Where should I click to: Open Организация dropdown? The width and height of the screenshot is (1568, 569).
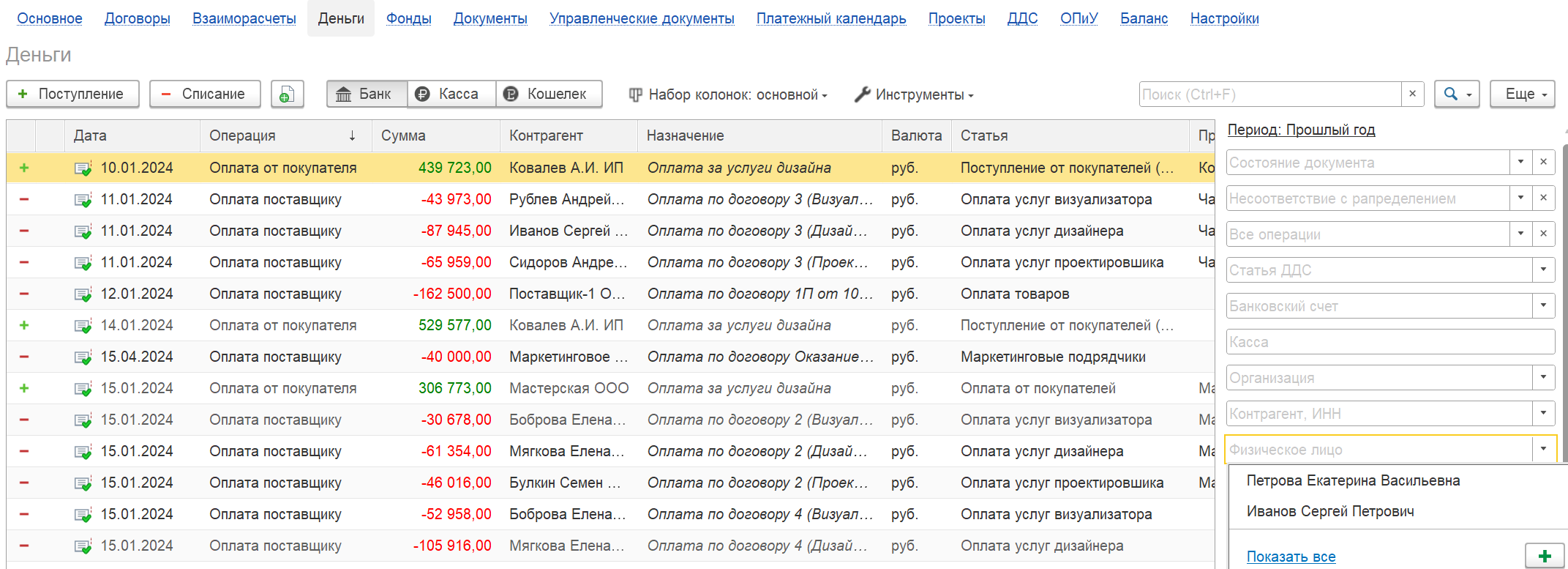pos(1543,378)
